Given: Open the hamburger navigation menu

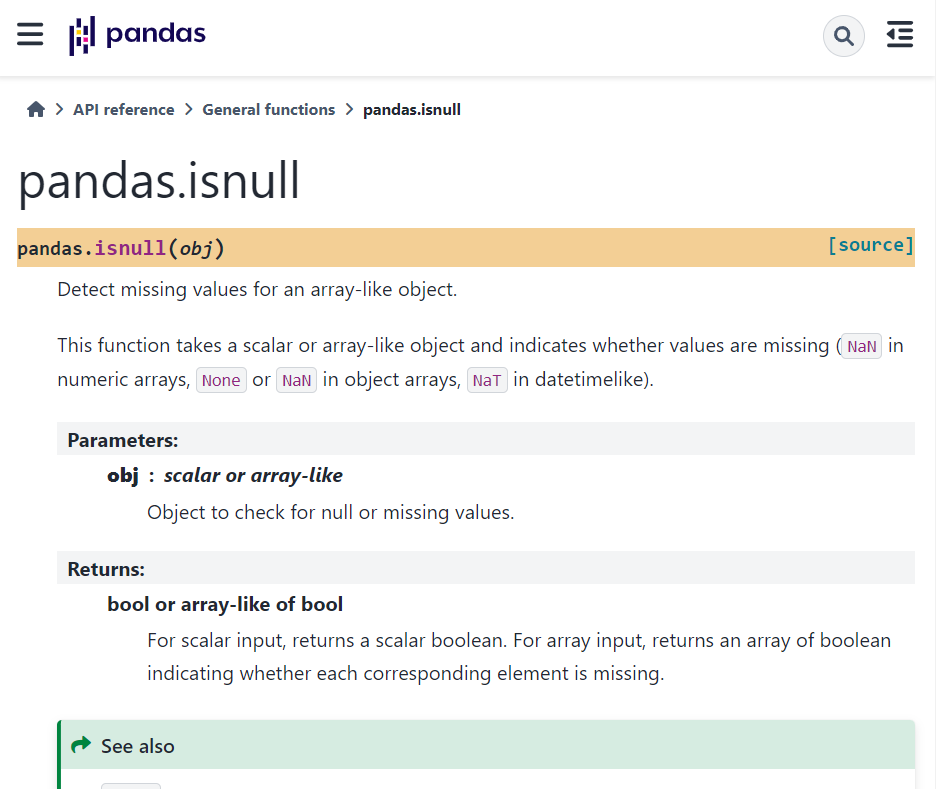Looking at the screenshot, I should point(30,34).
